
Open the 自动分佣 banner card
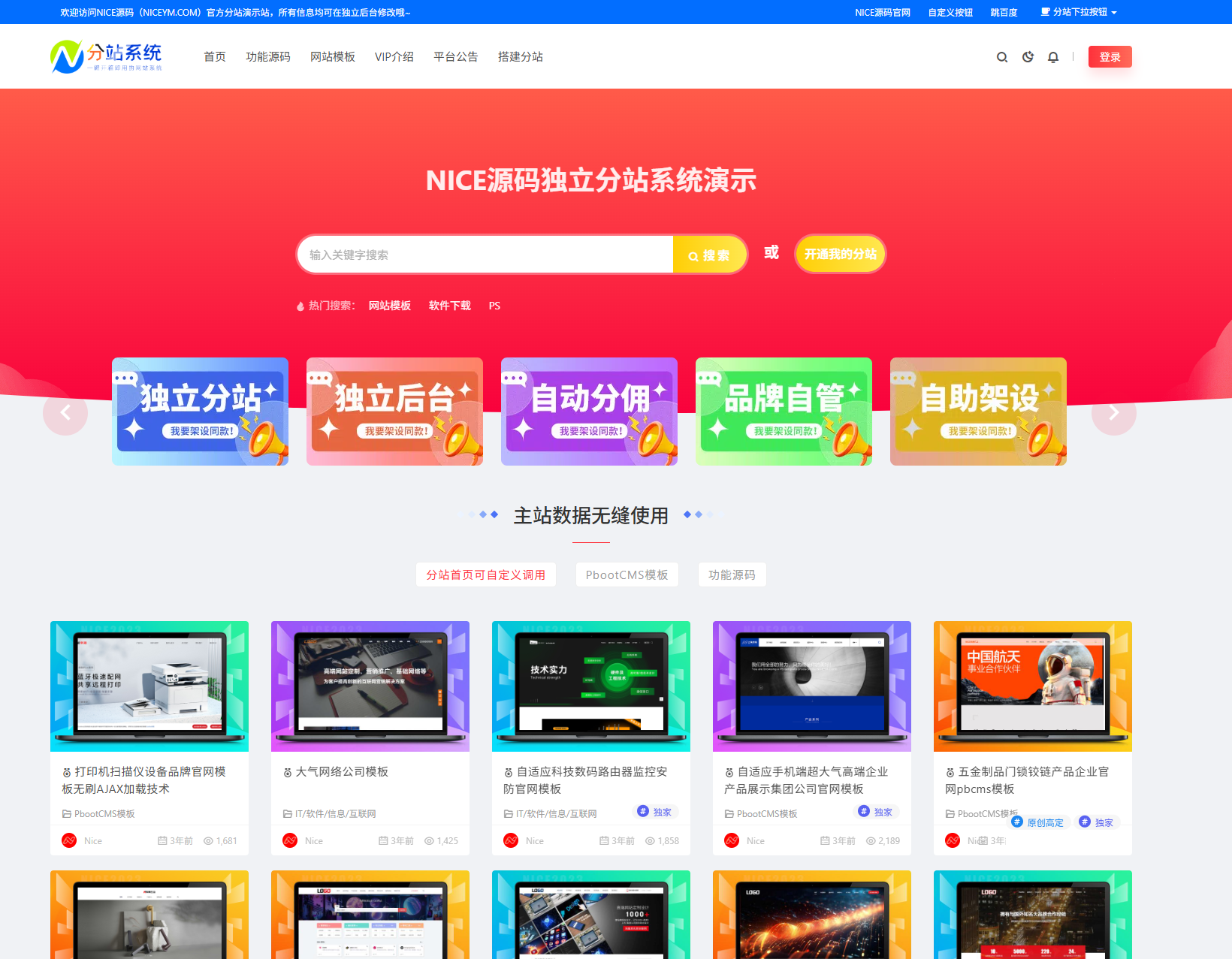589,412
